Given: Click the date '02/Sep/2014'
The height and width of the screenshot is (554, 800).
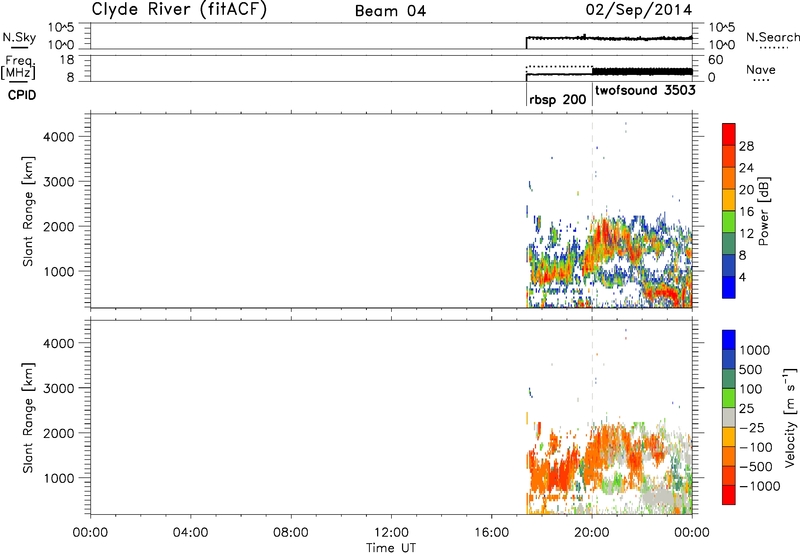Looking at the screenshot, I should click(x=639, y=10).
